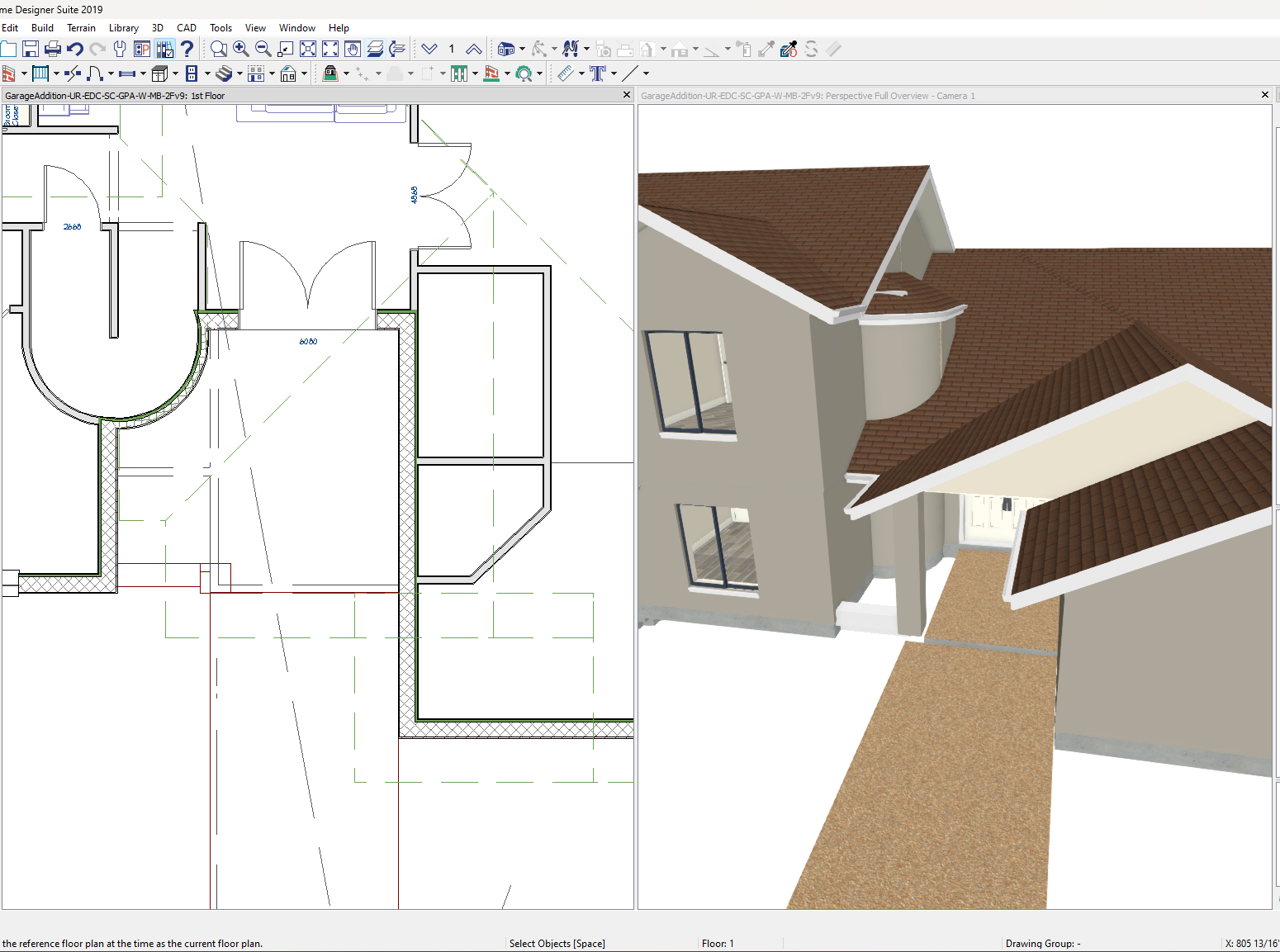The width and height of the screenshot is (1280, 952).
Task: Go down one floor with down arrow
Action: pyautogui.click(x=429, y=50)
